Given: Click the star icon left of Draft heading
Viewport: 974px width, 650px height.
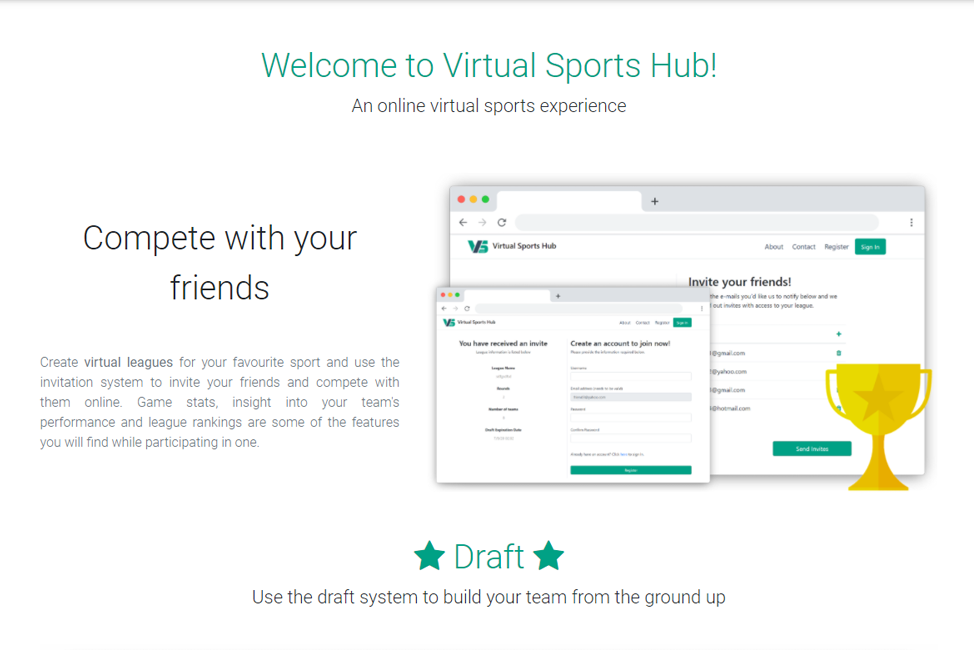Looking at the screenshot, I should click(430, 557).
